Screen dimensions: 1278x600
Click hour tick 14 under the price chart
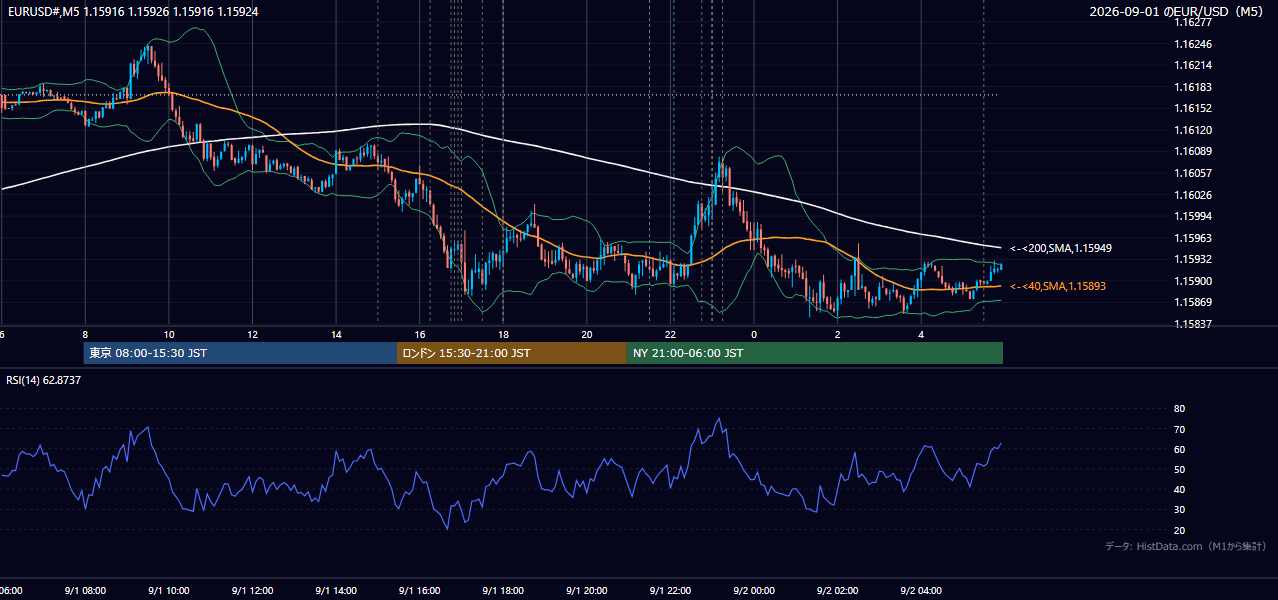point(337,334)
